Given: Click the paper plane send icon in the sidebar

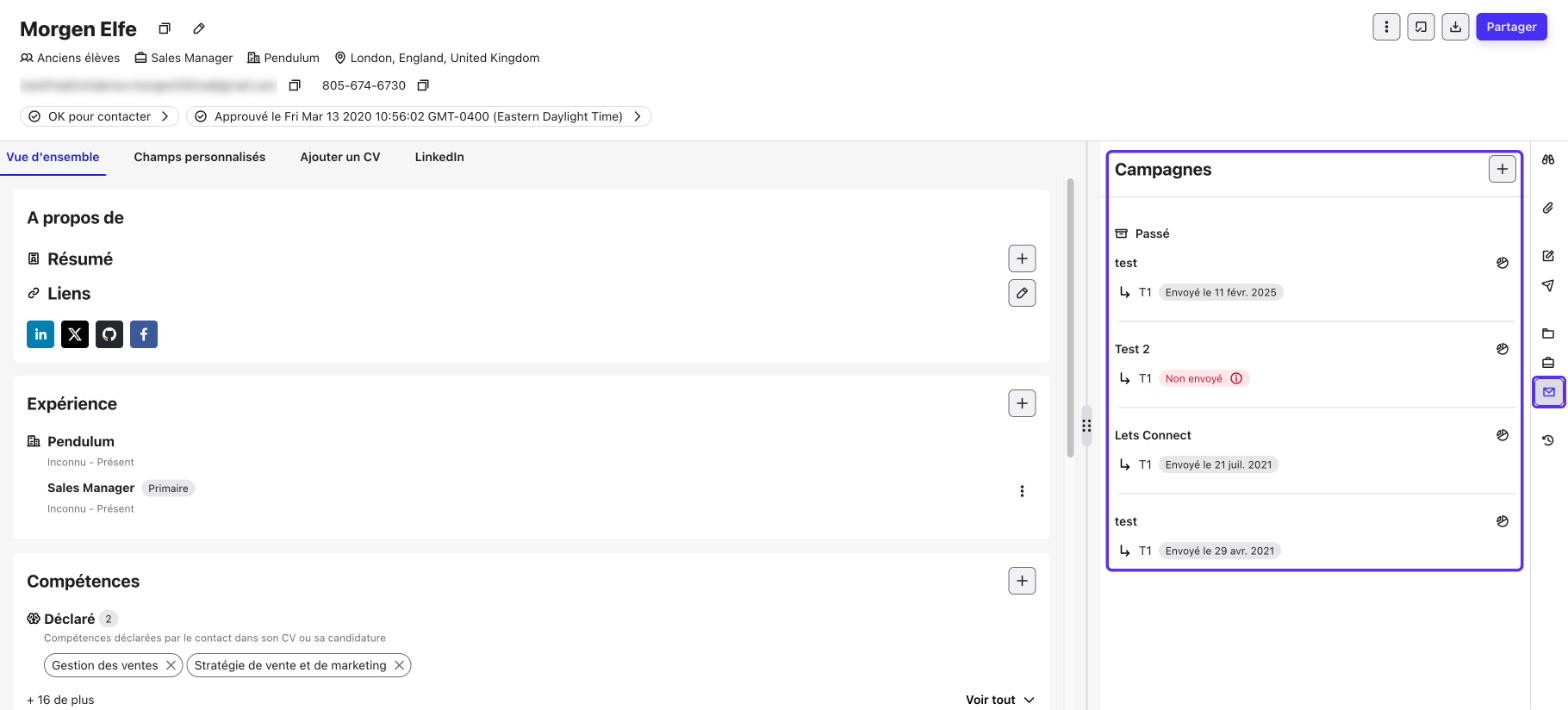Looking at the screenshot, I should point(1548,285).
